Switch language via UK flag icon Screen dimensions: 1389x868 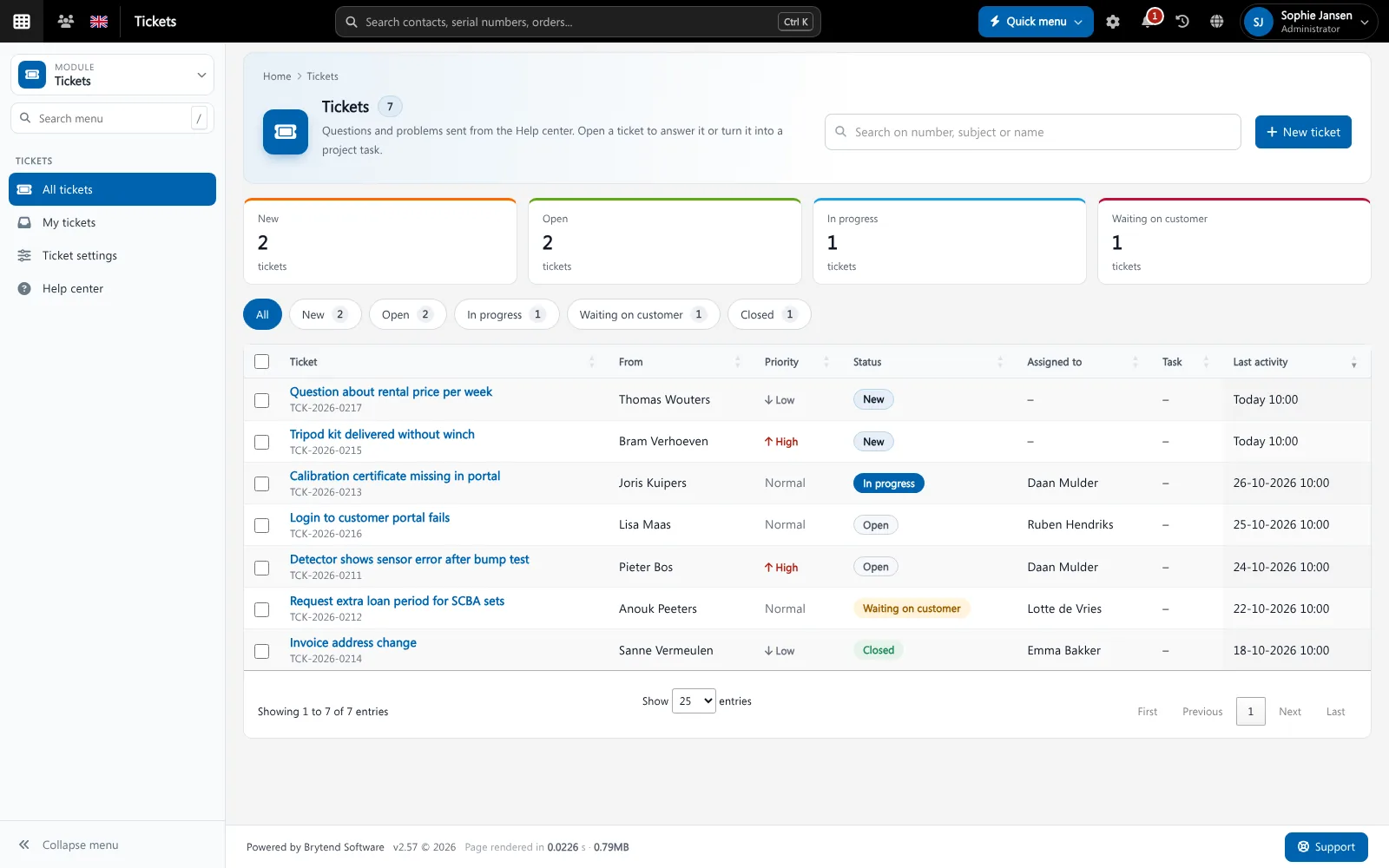99,22
